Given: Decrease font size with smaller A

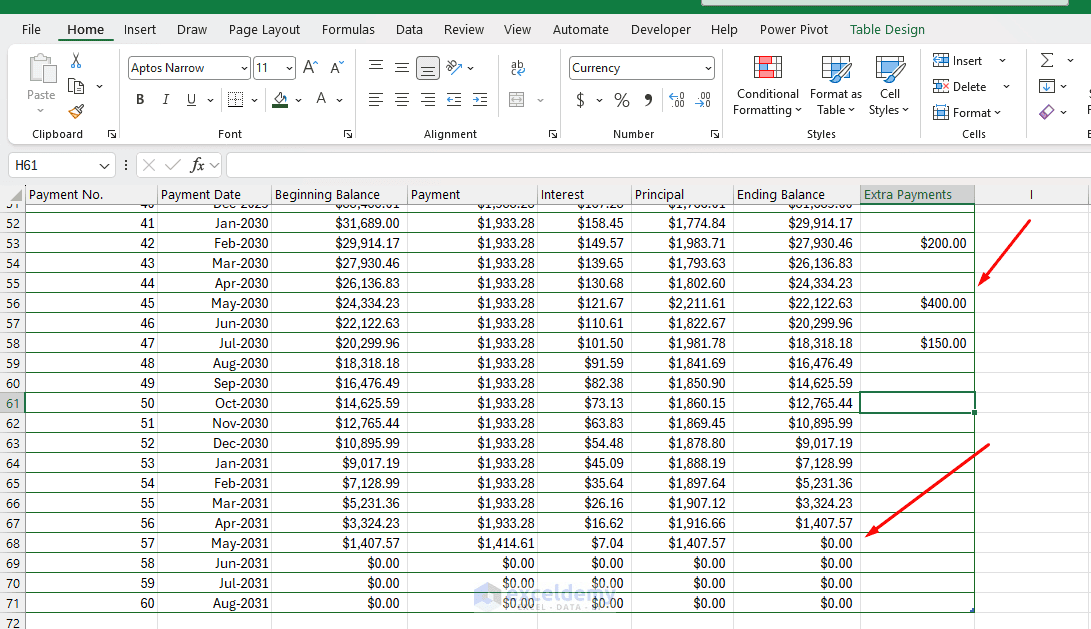Looking at the screenshot, I should pyautogui.click(x=337, y=67).
